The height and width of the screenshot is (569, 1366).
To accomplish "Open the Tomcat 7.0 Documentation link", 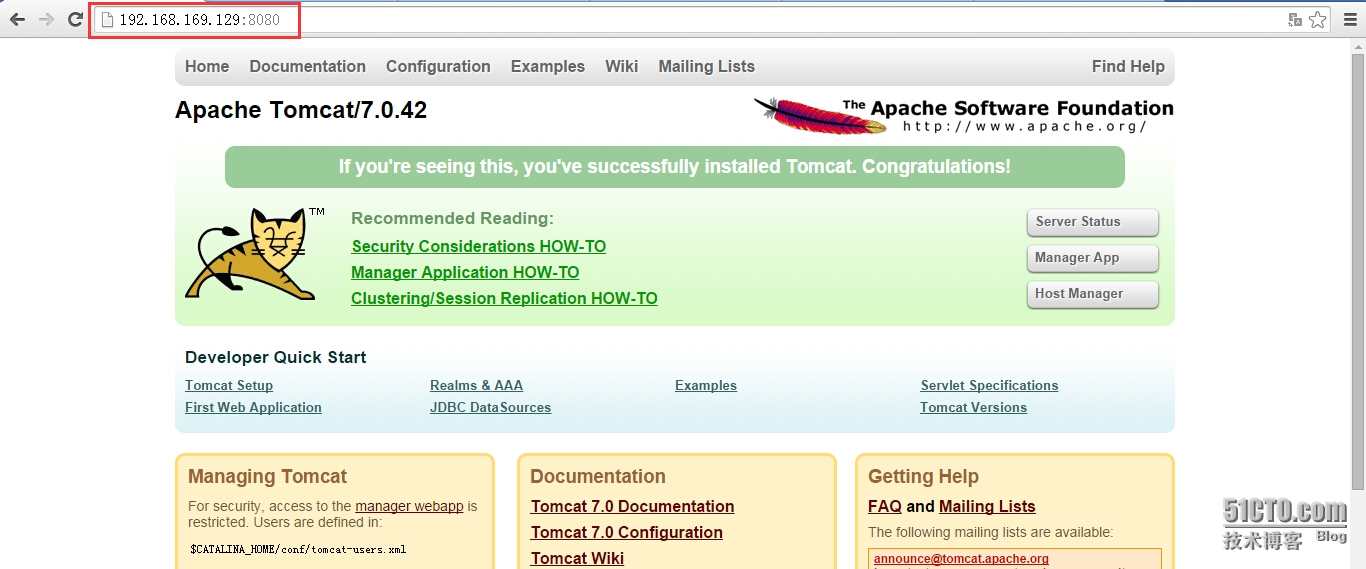I will point(632,506).
